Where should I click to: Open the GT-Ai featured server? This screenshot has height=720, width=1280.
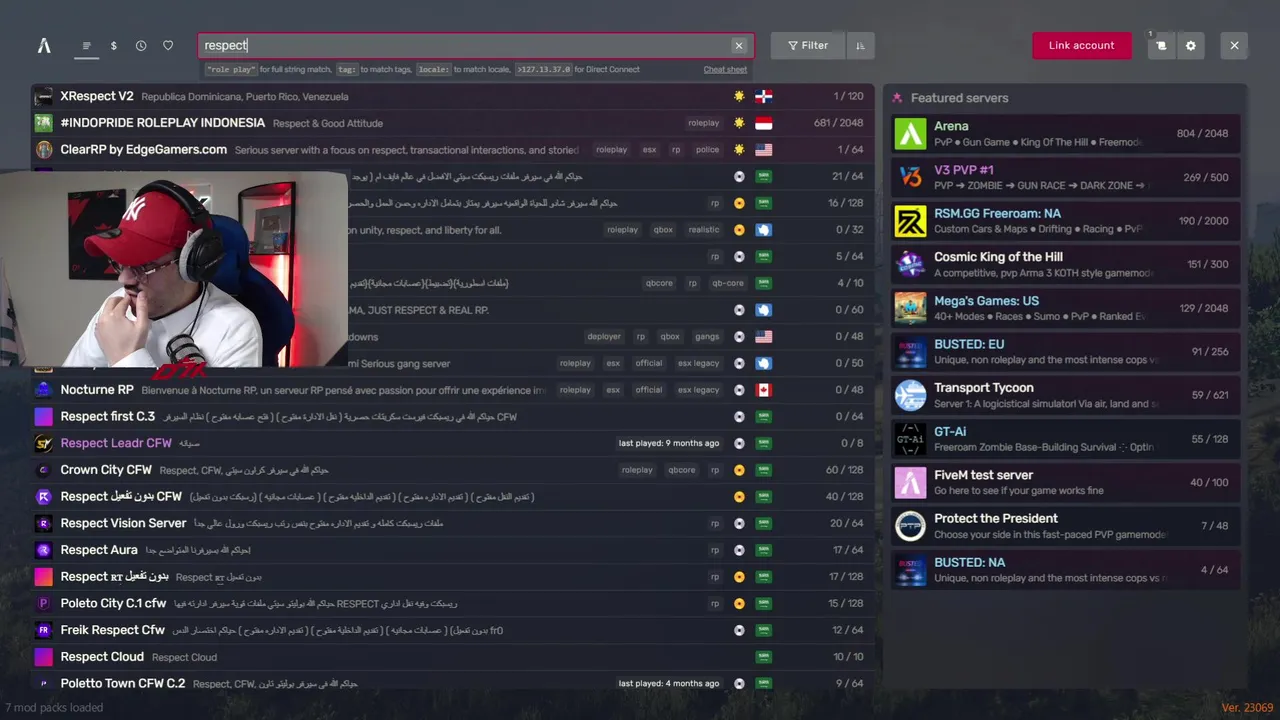1066,439
